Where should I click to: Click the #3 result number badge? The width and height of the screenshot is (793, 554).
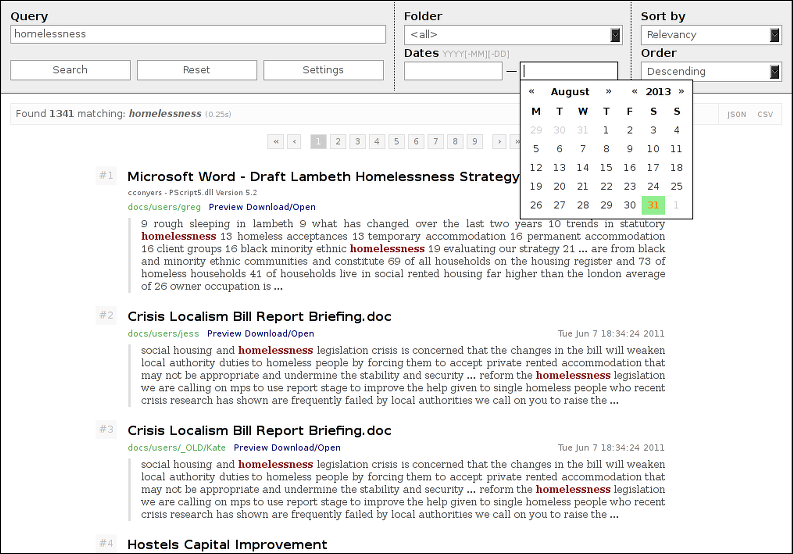106,430
